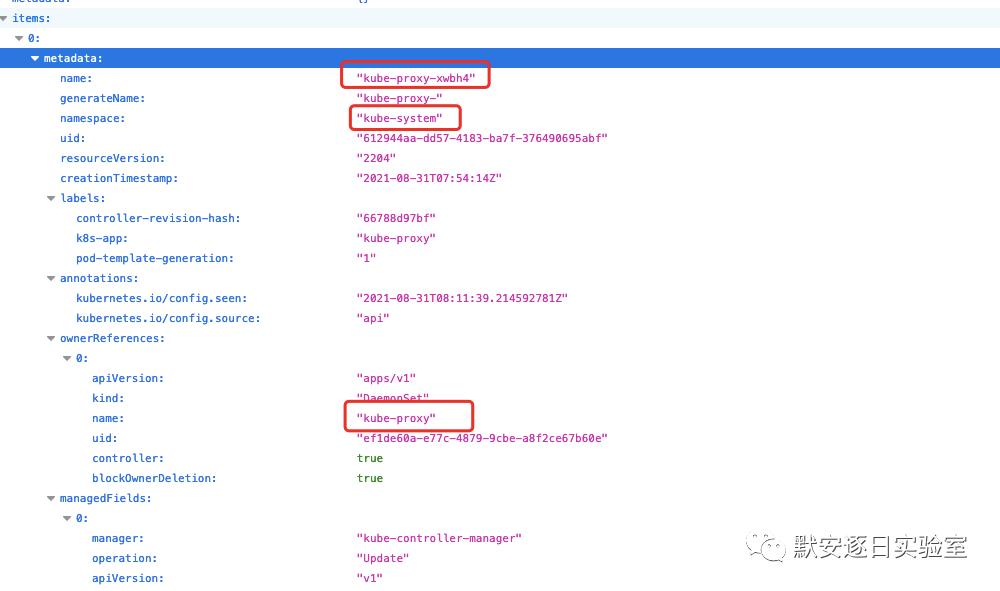Click the k8s-app value "kube-proxy"
The width and height of the screenshot is (1000, 591).
point(396,238)
